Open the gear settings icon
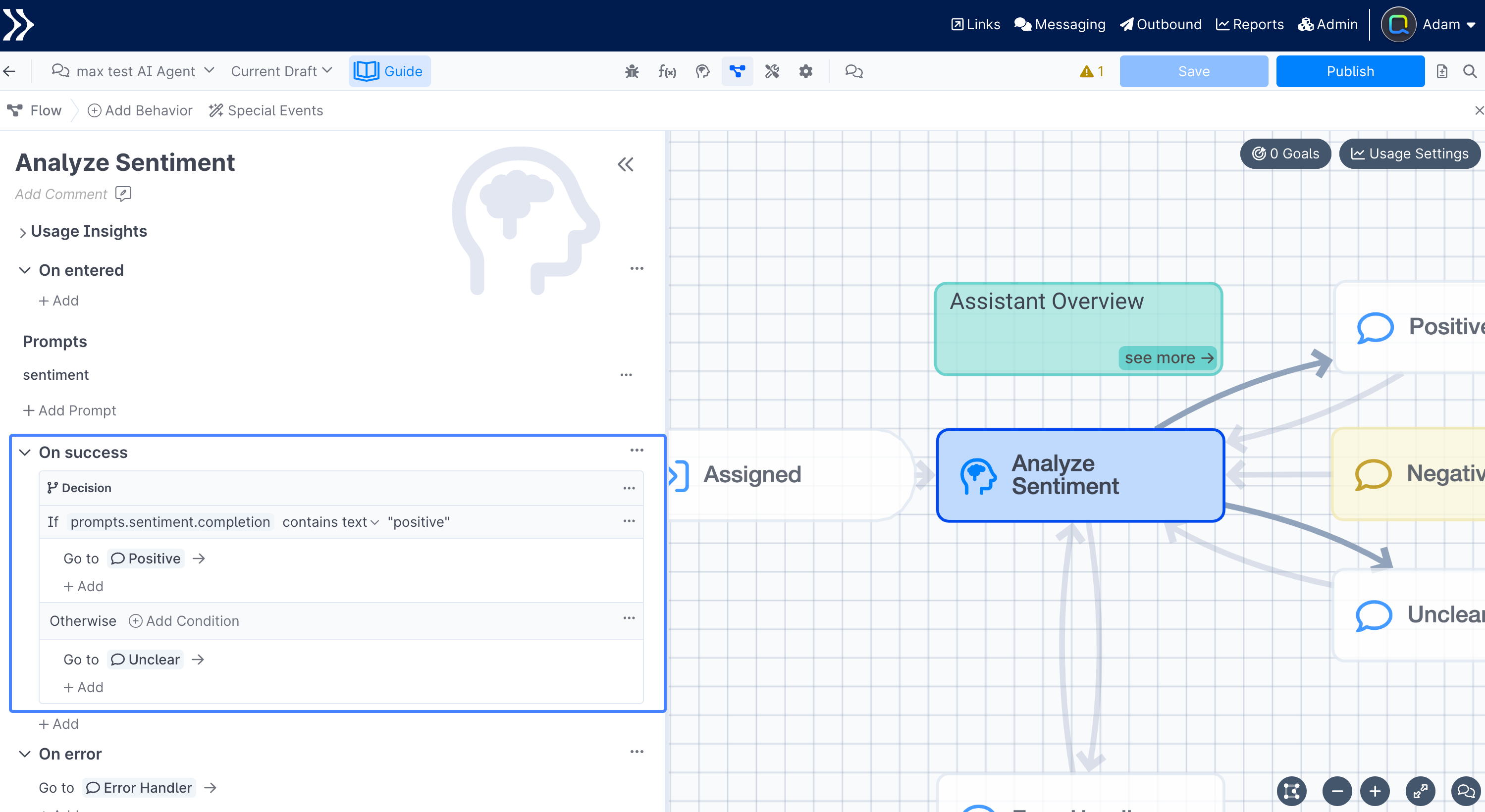 pos(806,71)
